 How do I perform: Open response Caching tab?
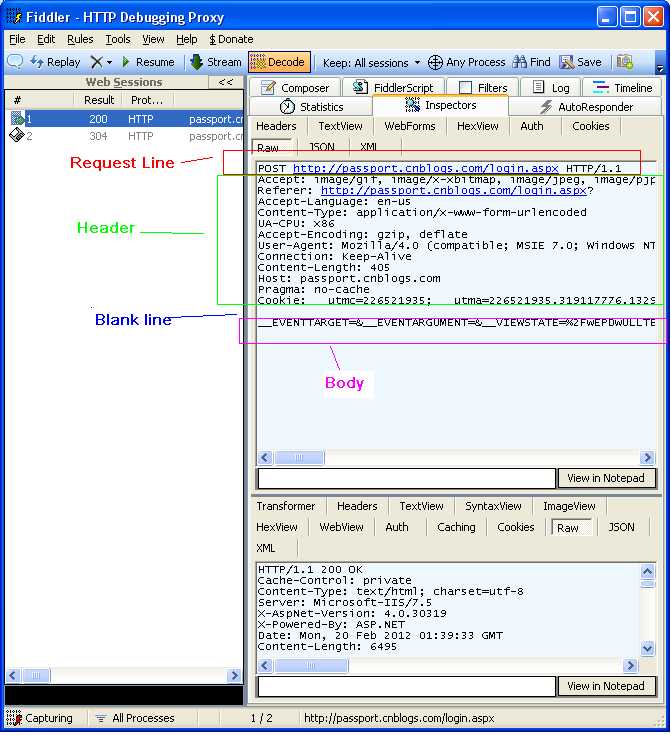click(456, 527)
